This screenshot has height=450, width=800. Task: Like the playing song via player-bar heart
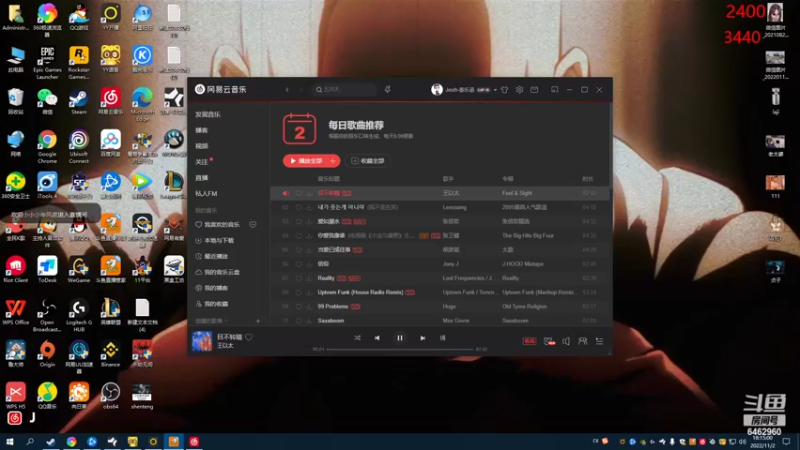click(x=249, y=337)
